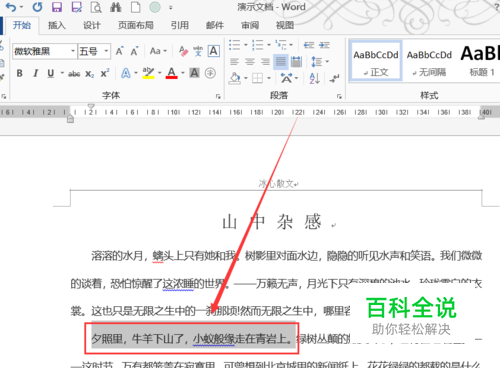This screenshot has height=368, width=500.
Task: Apply text effects glowing A icon
Action: click(x=126, y=73)
